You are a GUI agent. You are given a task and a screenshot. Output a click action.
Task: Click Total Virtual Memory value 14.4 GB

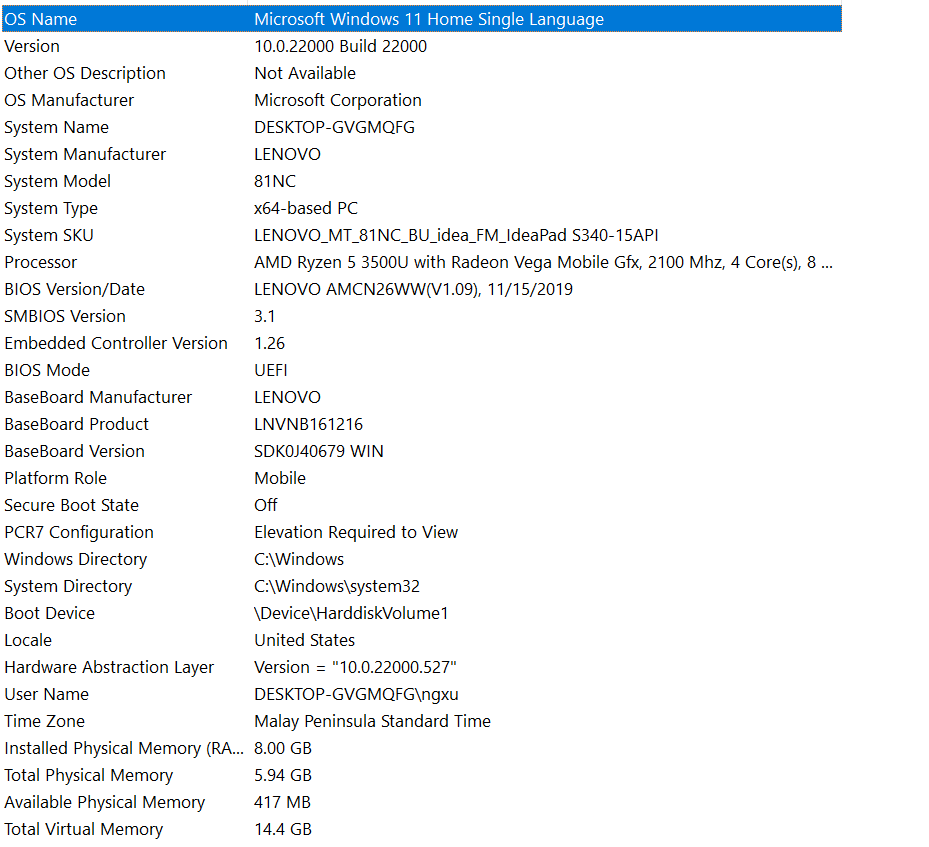point(283,829)
